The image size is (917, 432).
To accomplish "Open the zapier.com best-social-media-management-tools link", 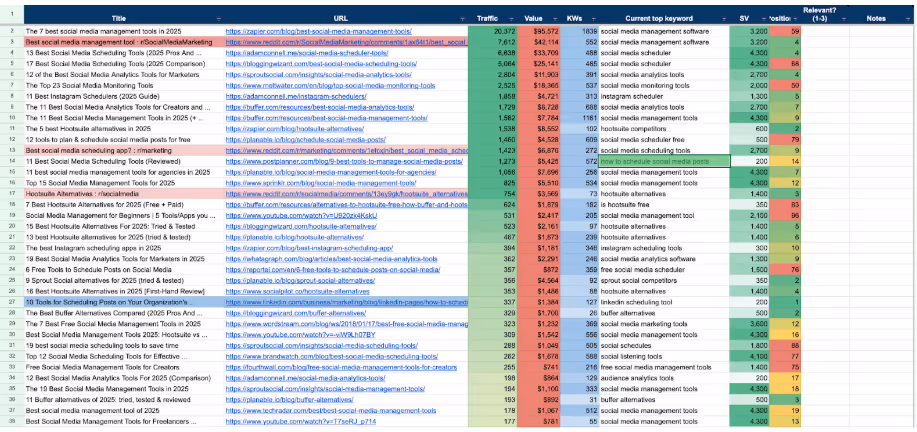I will coord(318,31).
